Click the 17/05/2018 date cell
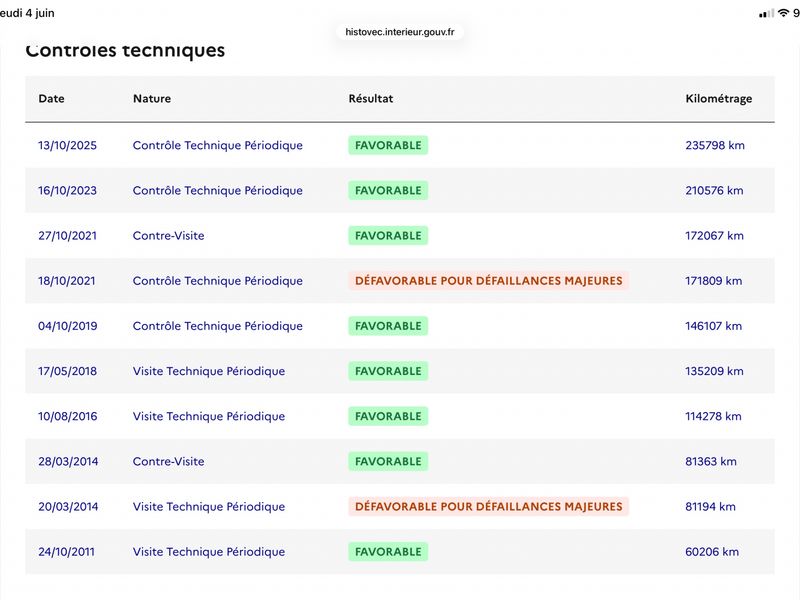The width and height of the screenshot is (800, 600). coord(67,371)
